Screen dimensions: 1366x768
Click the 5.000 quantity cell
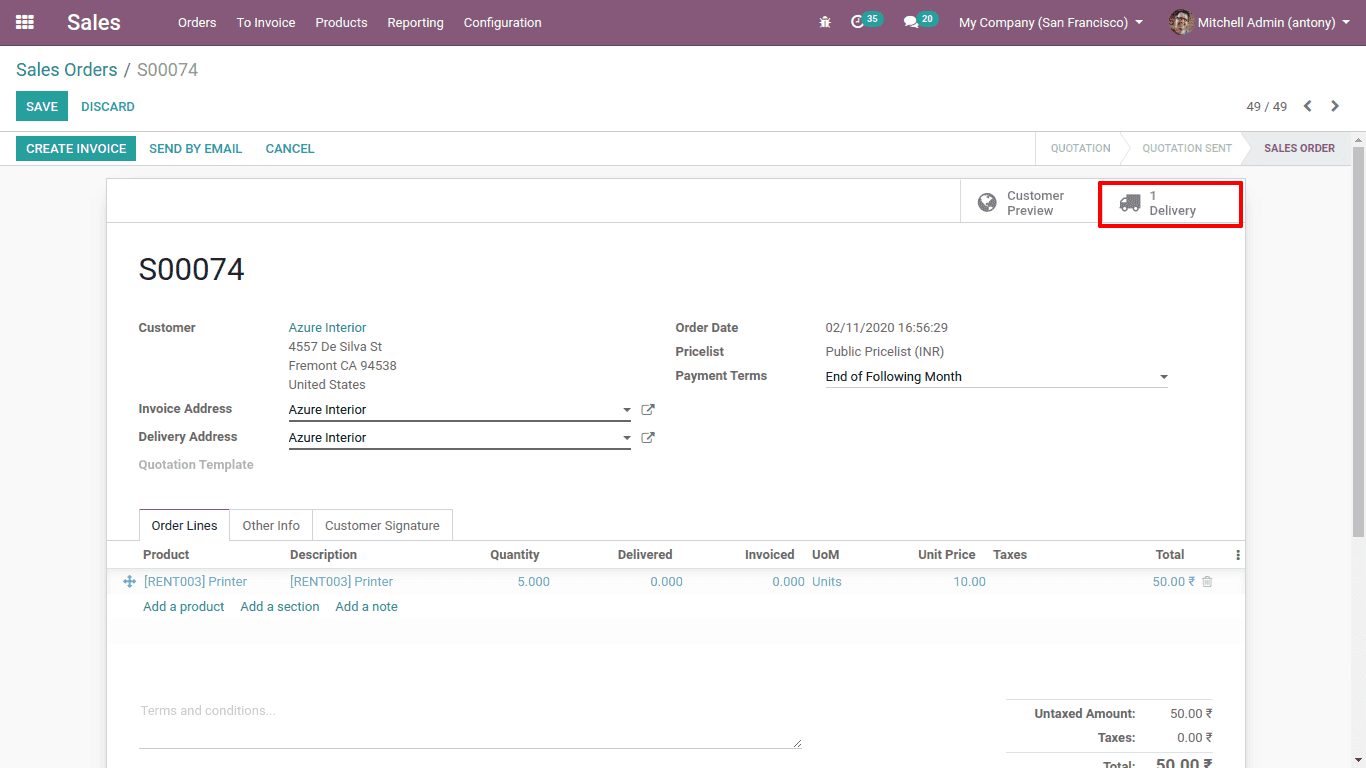[533, 582]
